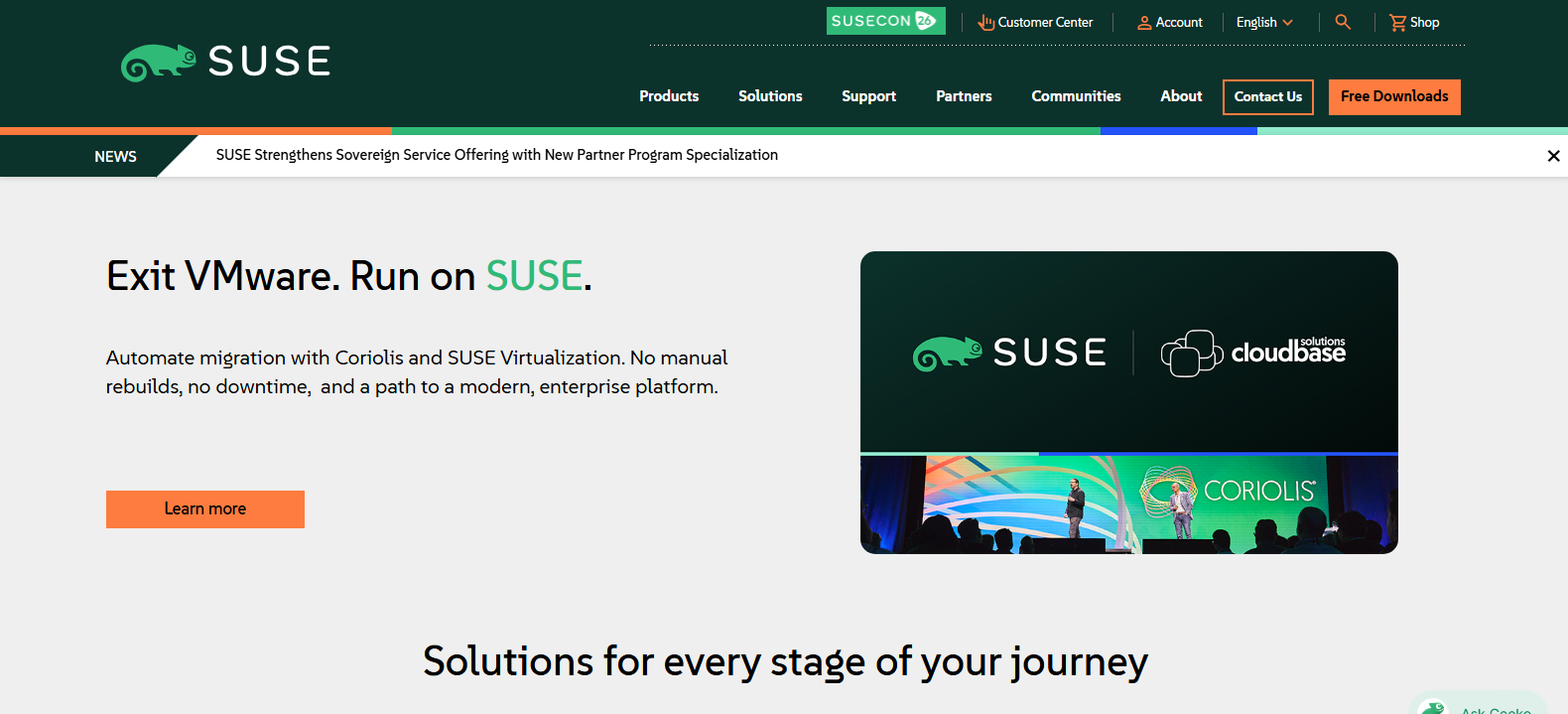This screenshot has width=1568, height=714.
Task: Open the Partners menu
Action: (964, 96)
